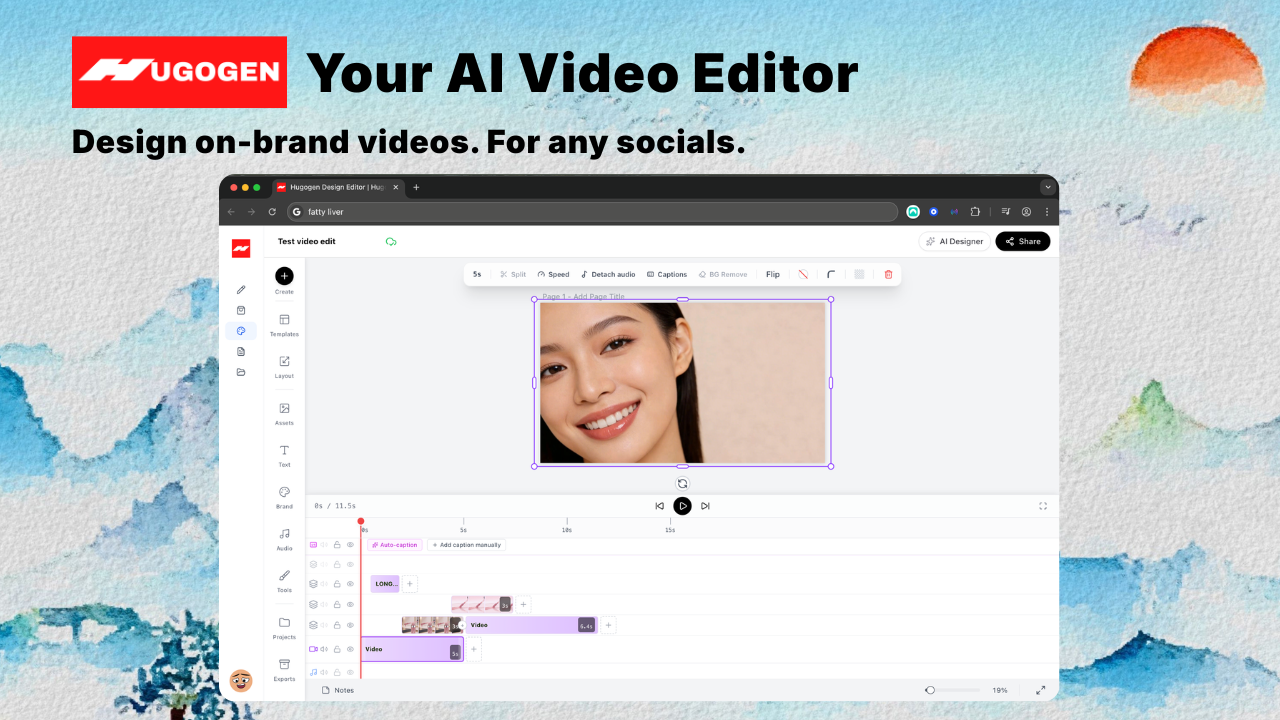Skip to the next clip
The width and height of the screenshot is (1280, 720).
pyautogui.click(x=705, y=506)
